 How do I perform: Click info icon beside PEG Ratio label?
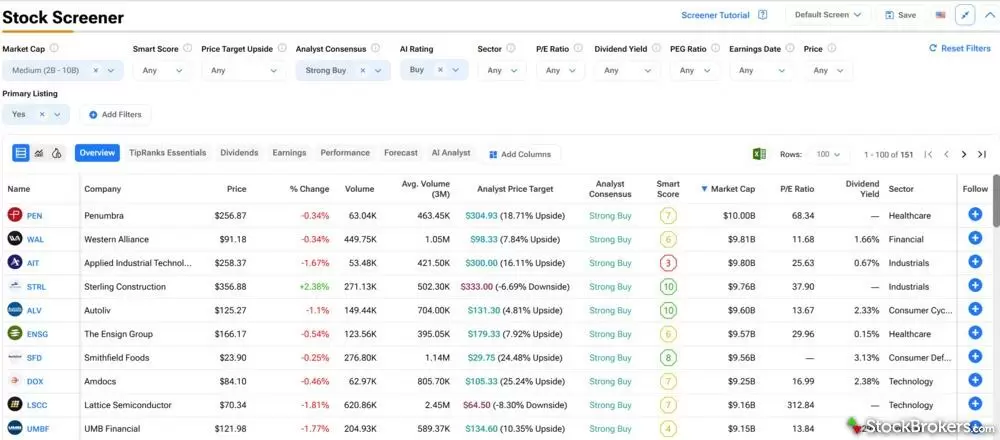click(716, 48)
